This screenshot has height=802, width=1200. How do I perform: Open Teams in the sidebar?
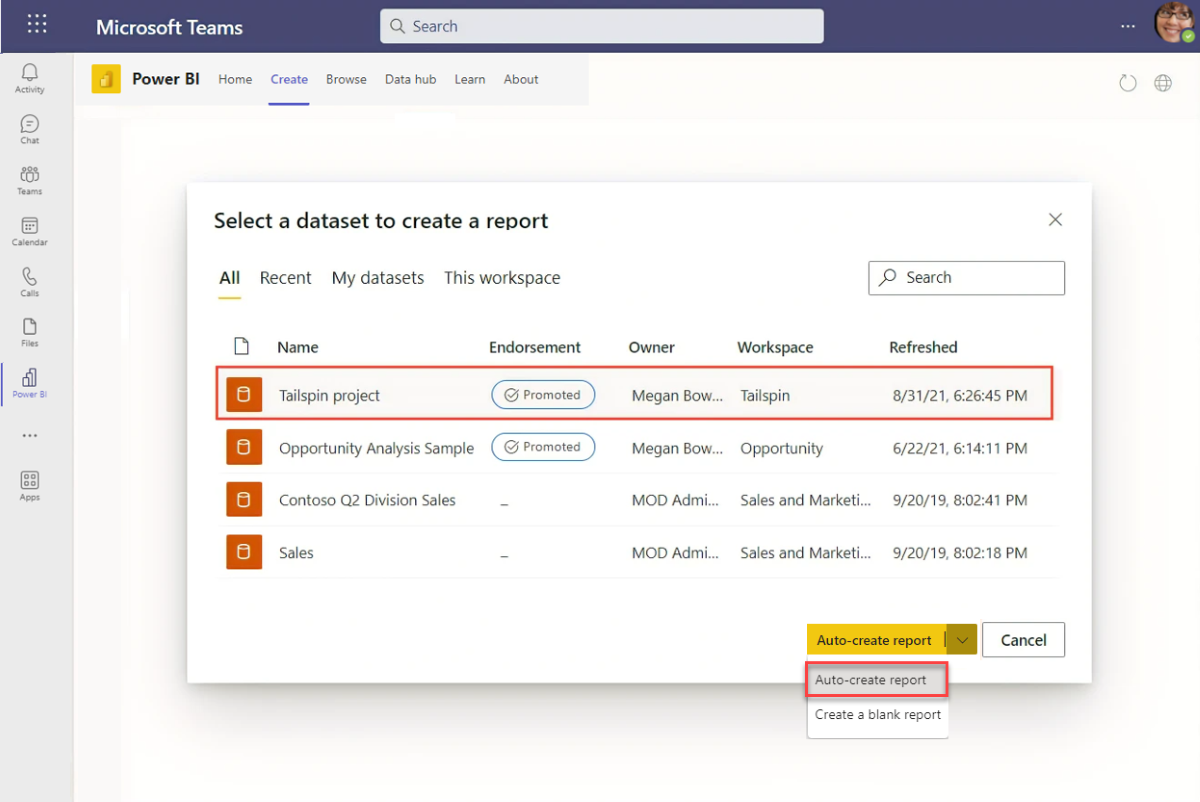[30, 180]
